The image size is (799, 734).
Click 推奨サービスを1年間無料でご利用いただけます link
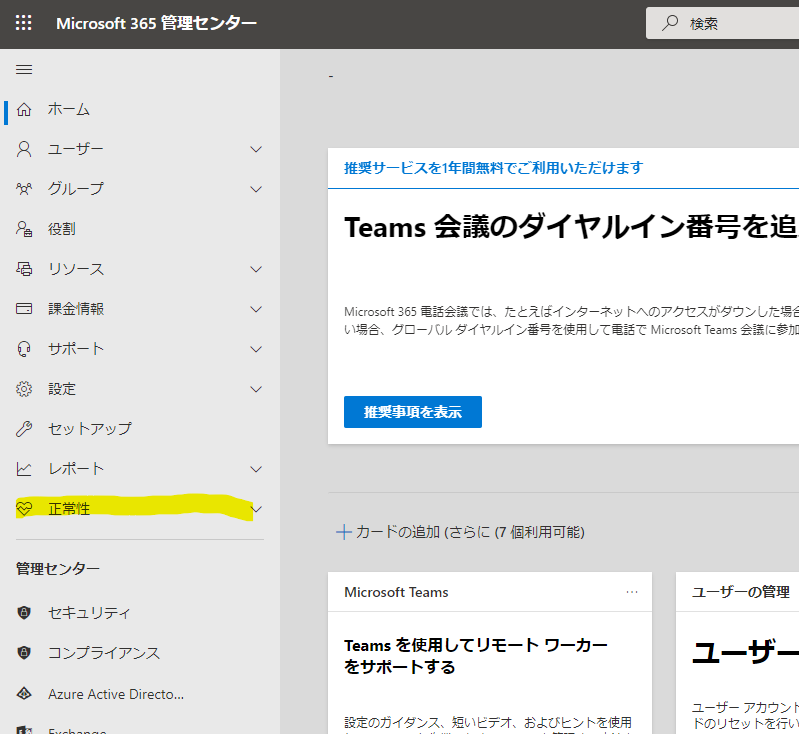tap(493, 168)
